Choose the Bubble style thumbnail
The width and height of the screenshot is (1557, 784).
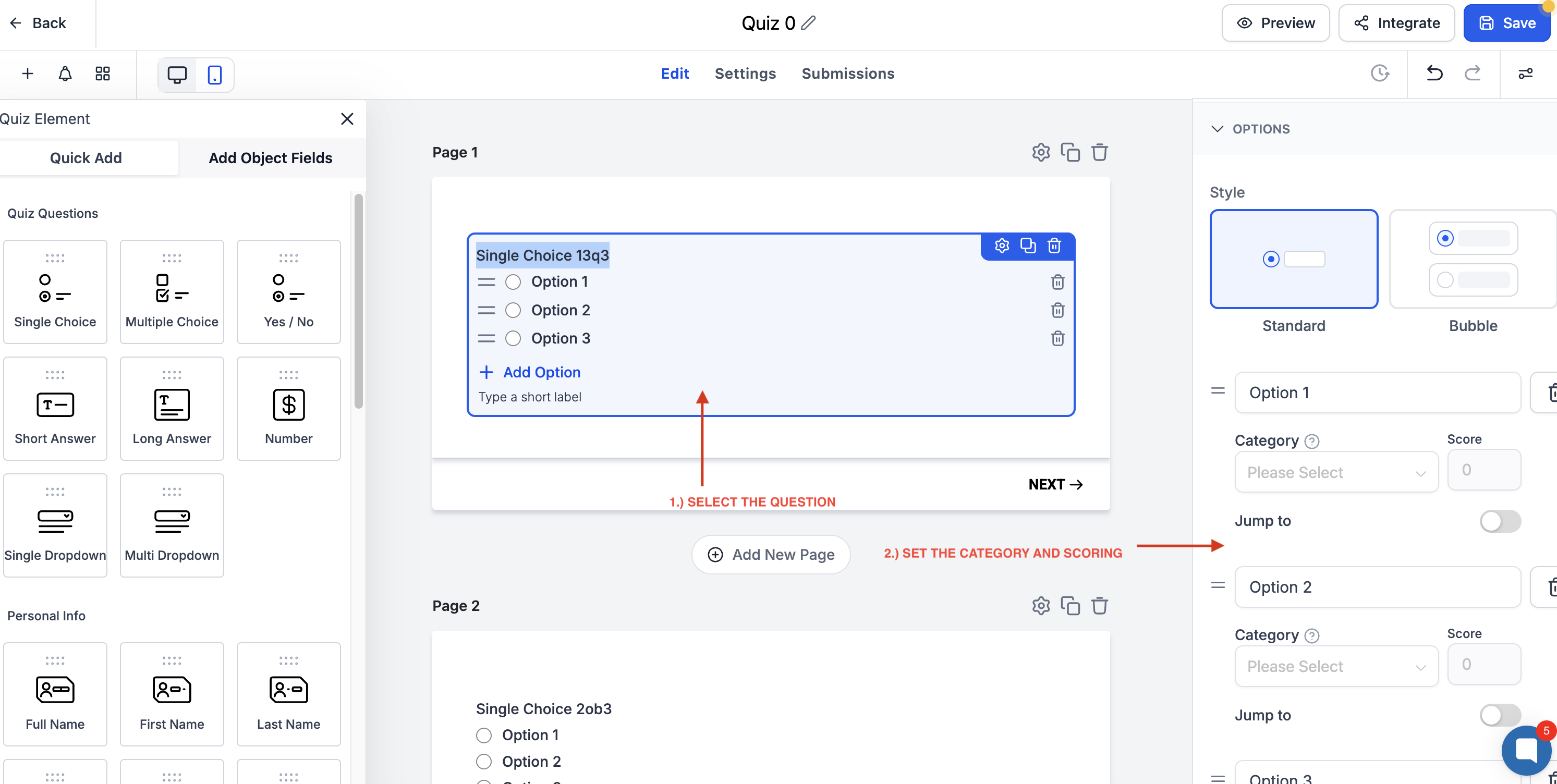tap(1473, 259)
